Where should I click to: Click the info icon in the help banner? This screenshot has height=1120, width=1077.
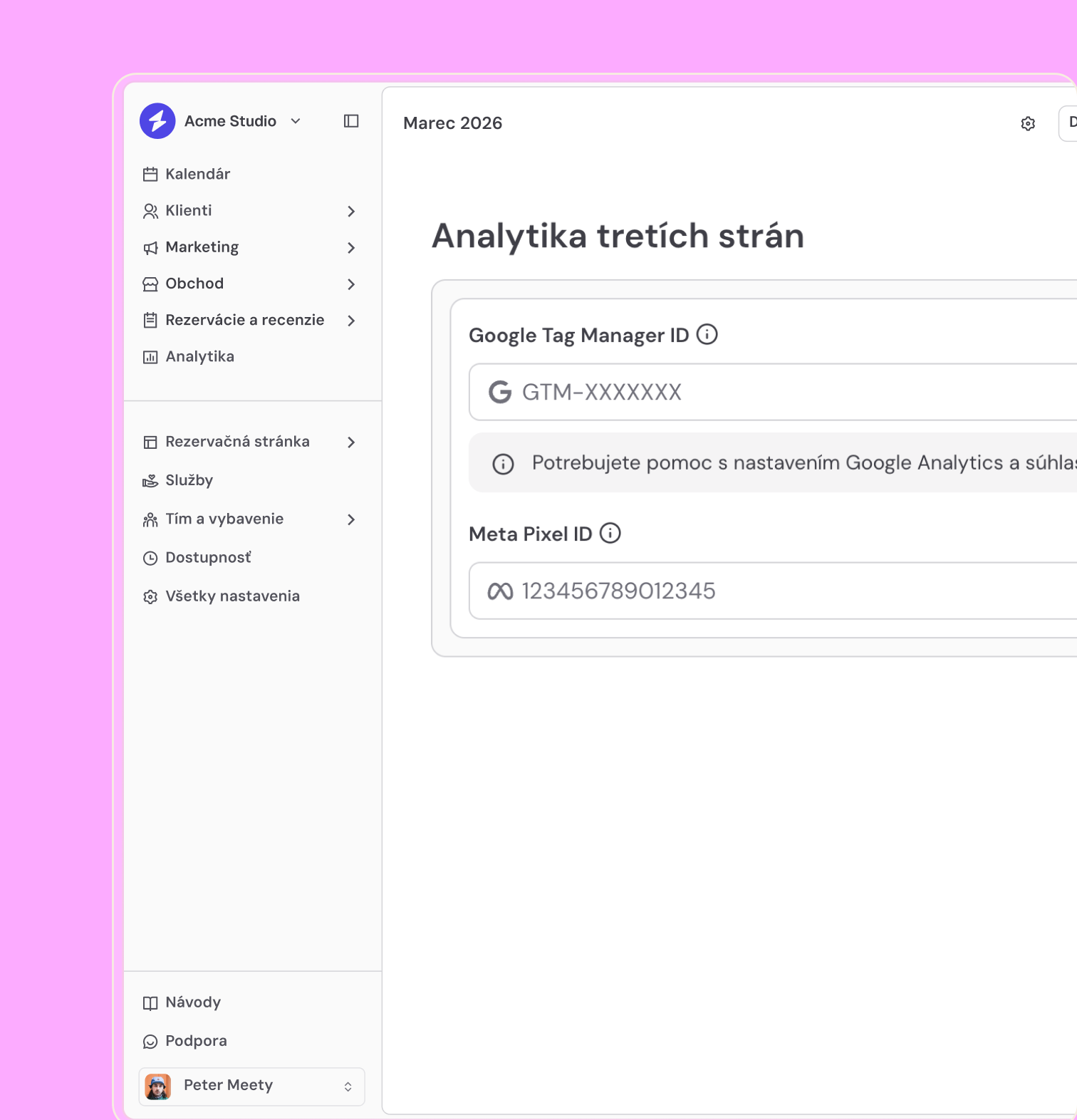(503, 464)
